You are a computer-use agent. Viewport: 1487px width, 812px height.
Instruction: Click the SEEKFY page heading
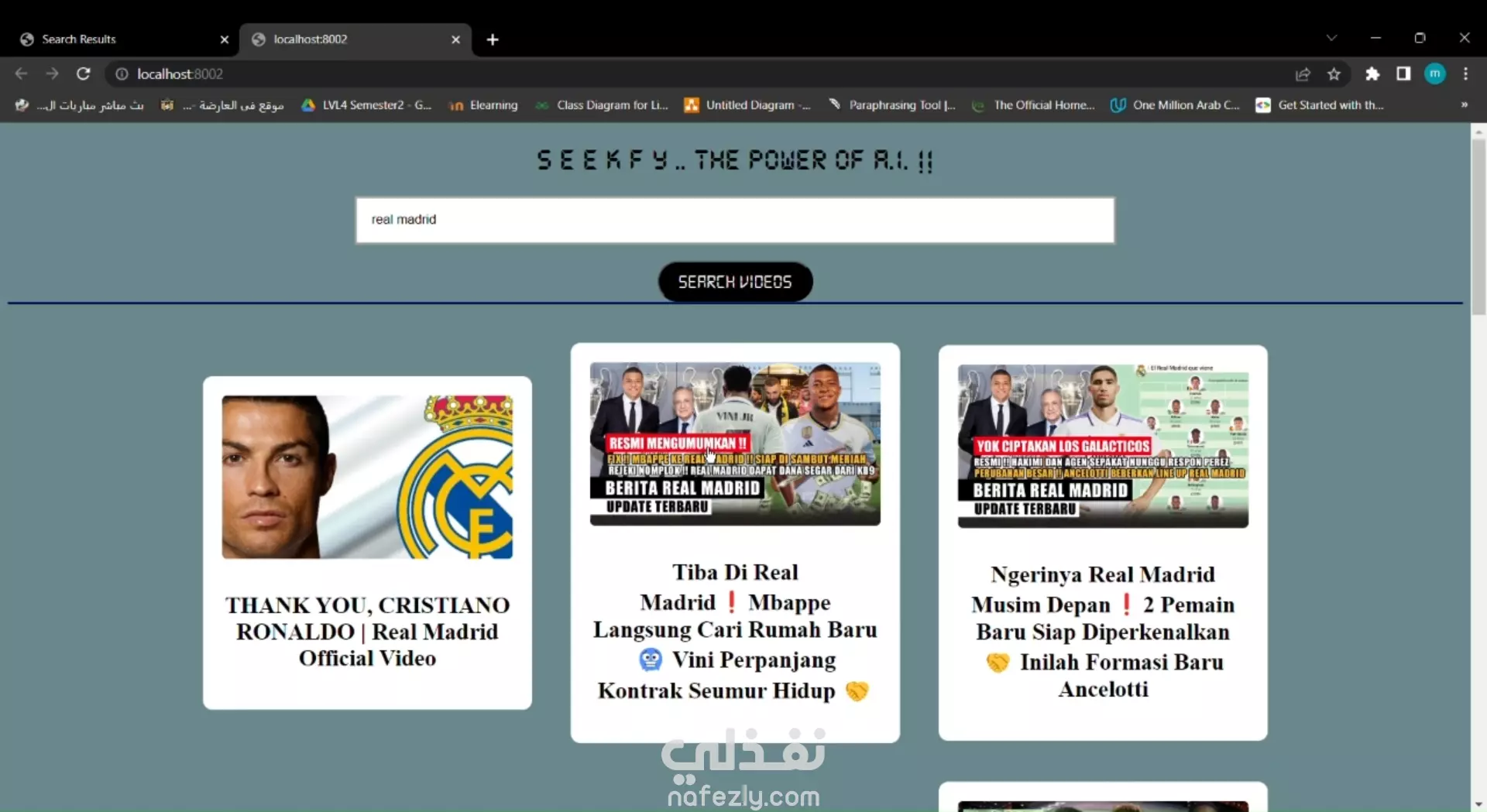(x=735, y=160)
